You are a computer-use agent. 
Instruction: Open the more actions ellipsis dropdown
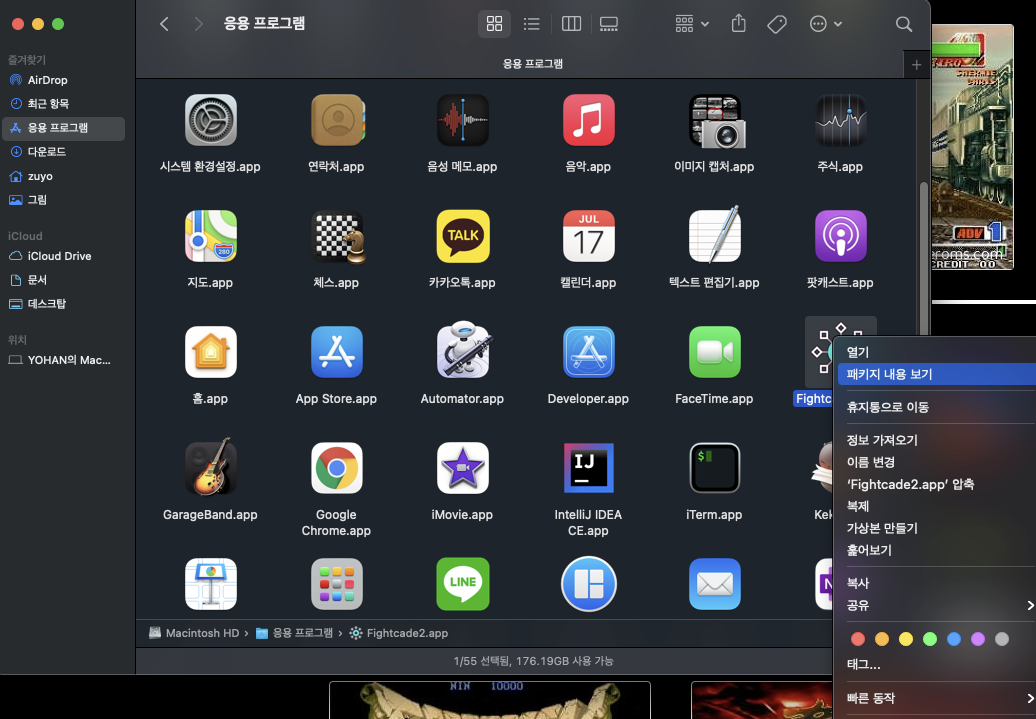click(825, 24)
